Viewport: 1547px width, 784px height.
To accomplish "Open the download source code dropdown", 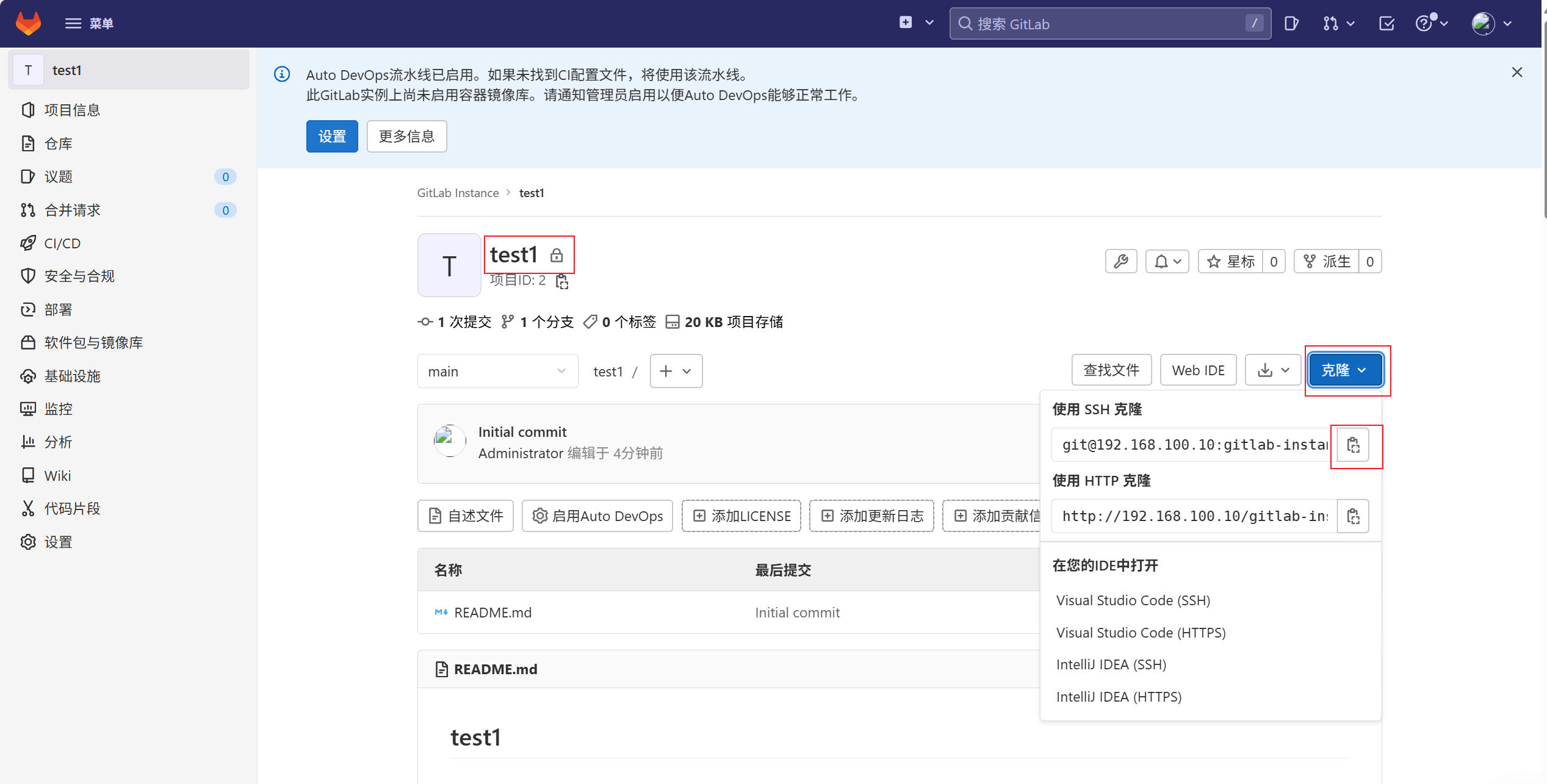I will pos(1273,370).
